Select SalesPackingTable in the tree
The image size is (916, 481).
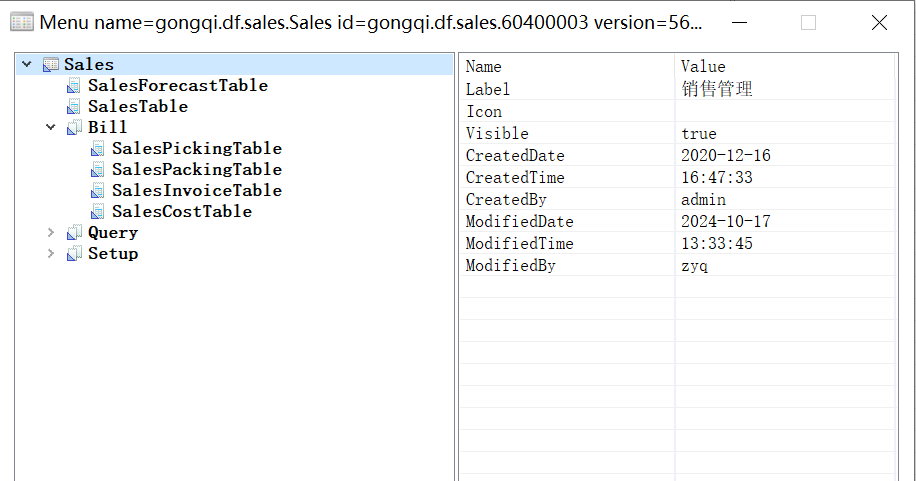197,169
